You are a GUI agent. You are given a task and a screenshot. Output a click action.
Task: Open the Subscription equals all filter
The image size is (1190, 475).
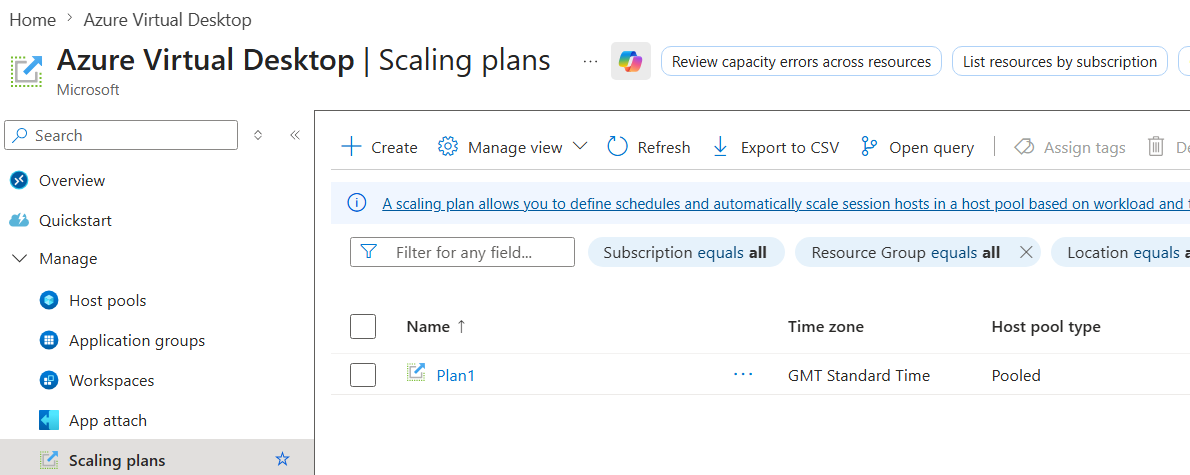tap(686, 252)
